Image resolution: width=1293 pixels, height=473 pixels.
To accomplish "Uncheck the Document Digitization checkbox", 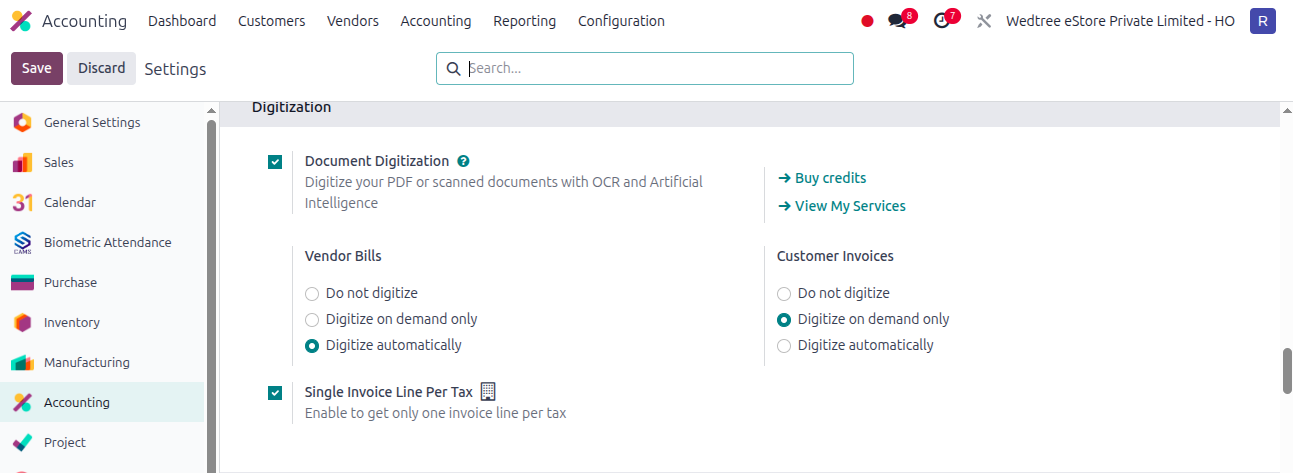I will (x=275, y=162).
